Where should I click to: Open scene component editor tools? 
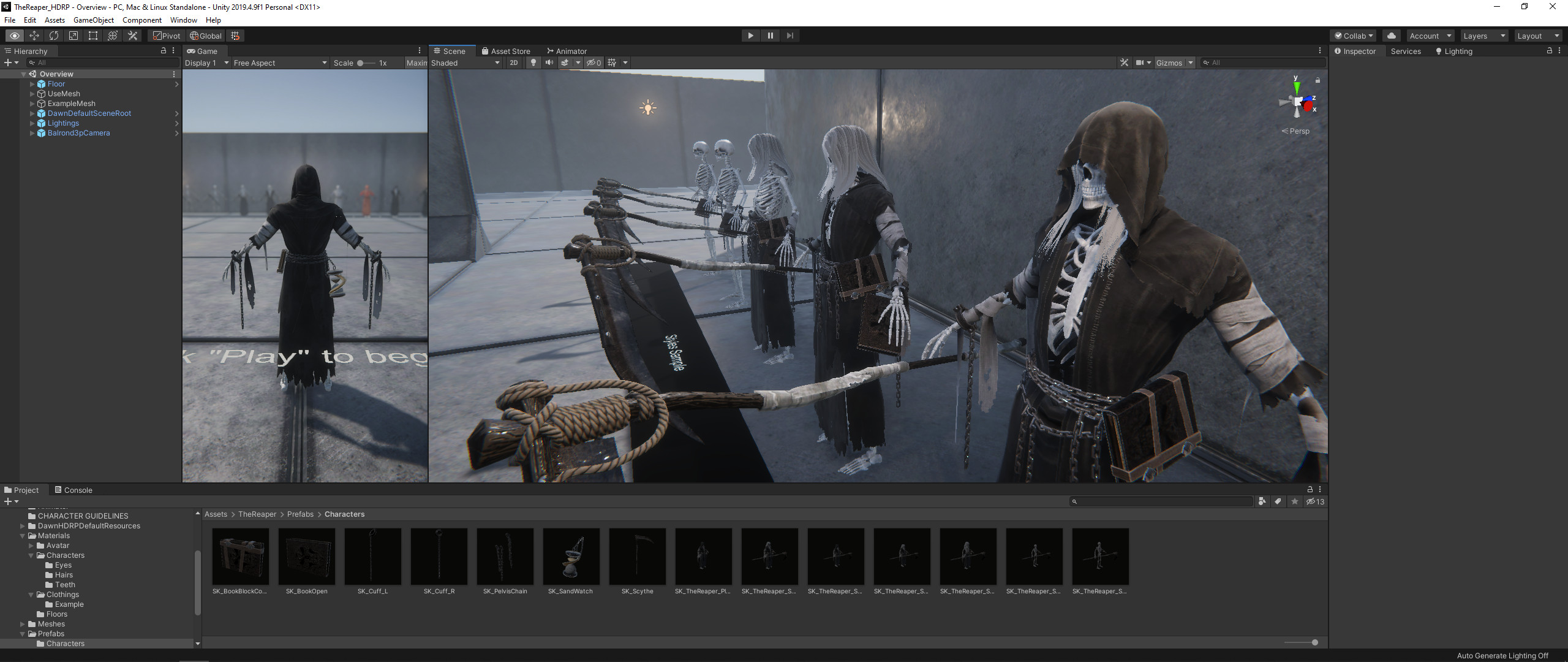(1124, 63)
